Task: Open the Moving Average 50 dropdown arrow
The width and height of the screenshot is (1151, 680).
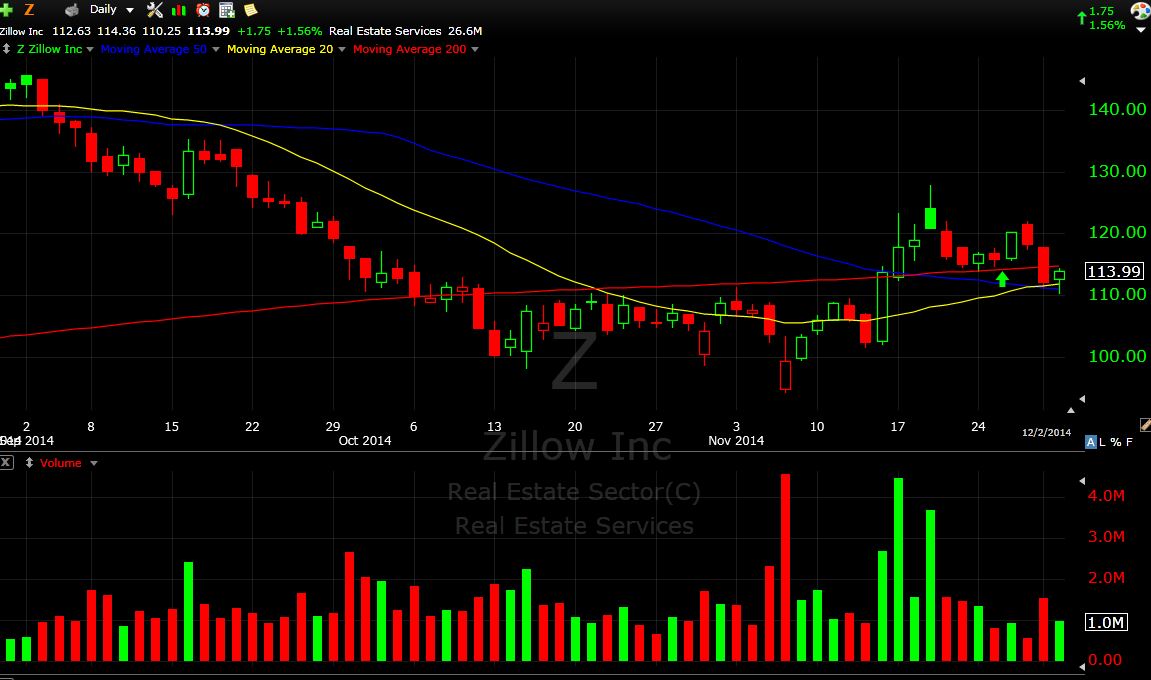Action: (216, 49)
